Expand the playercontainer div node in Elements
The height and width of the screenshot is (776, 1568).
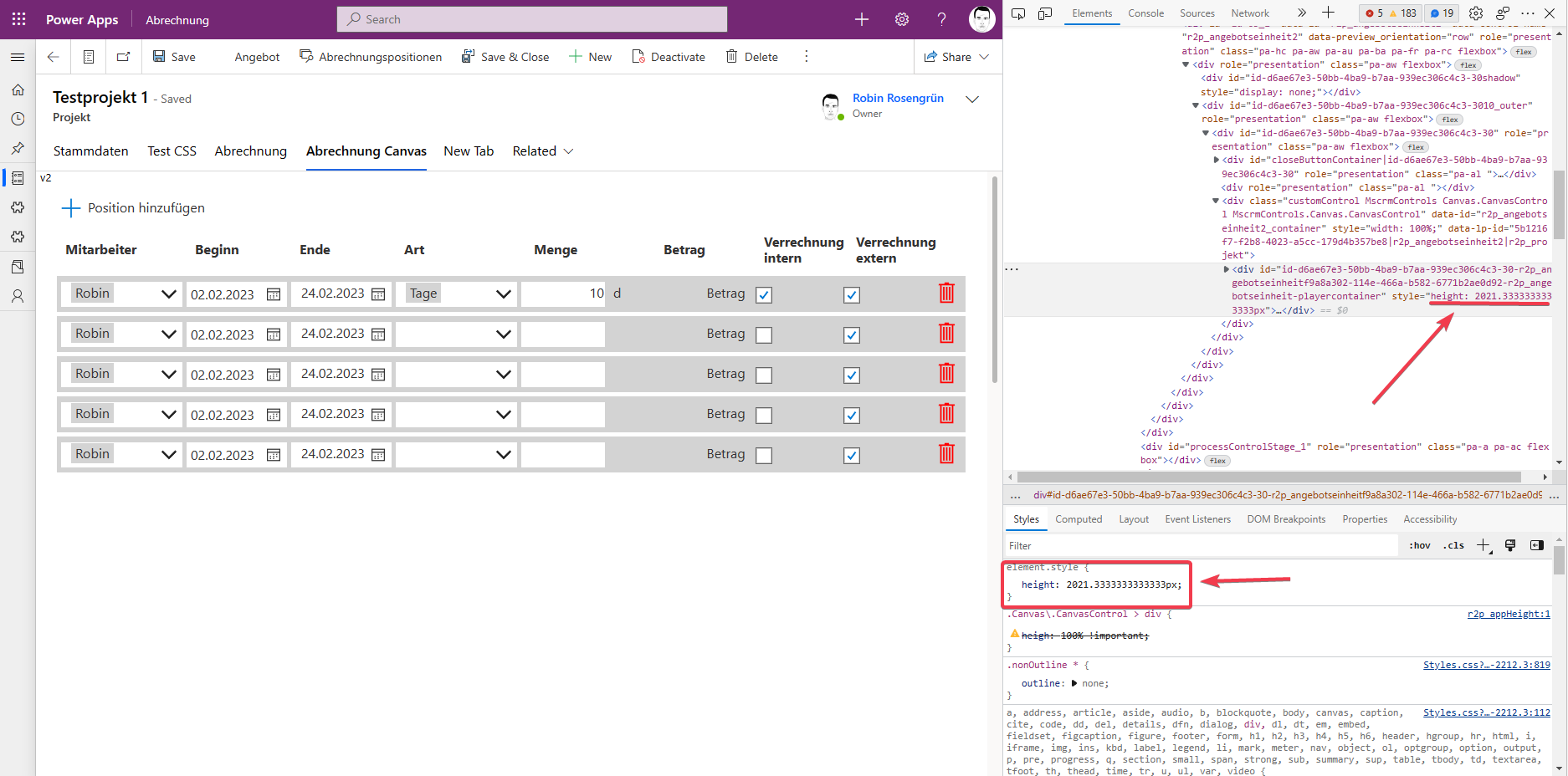click(1227, 269)
